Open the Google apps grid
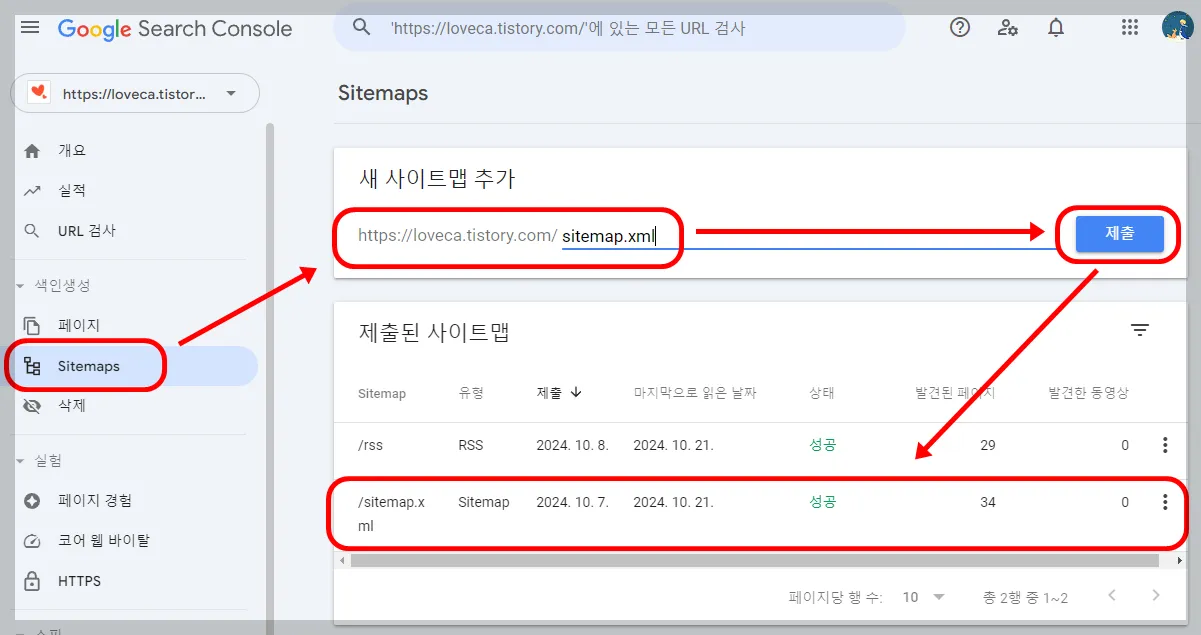The height and width of the screenshot is (635, 1201). [x=1130, y=27]
